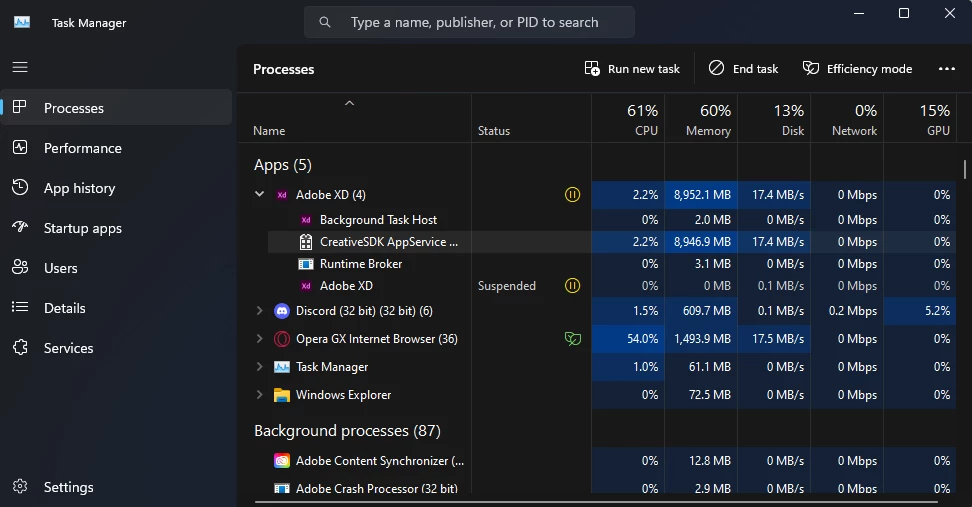This screenshot has width=972, height=507.
Task: Sort by CPU column showing 61%
Action: pos(628,119)
